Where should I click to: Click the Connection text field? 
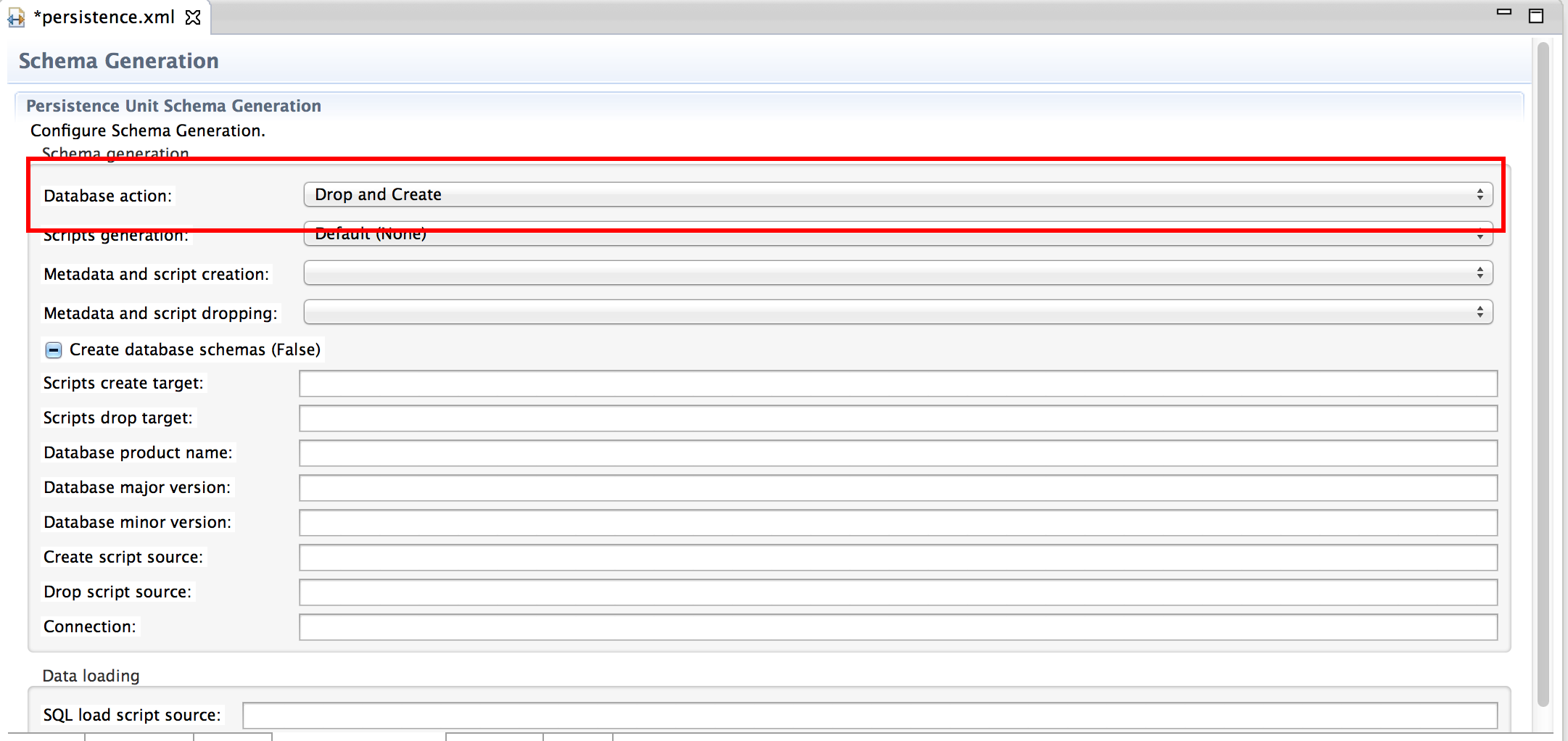point(898,627)
